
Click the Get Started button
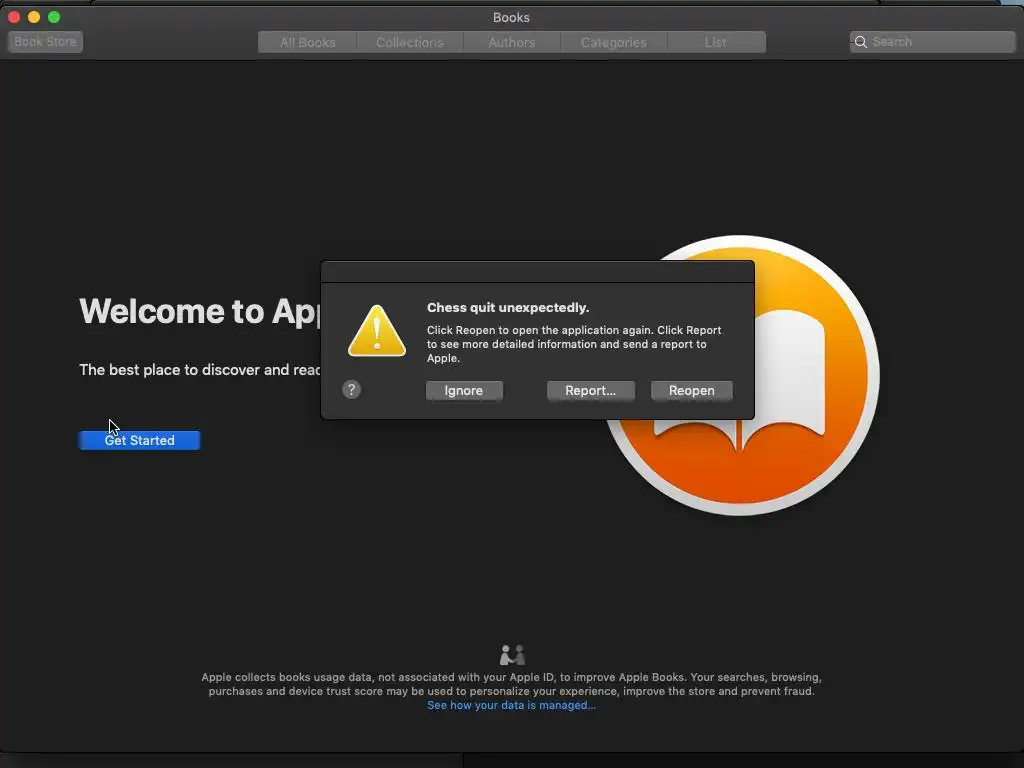coord(139,440)
